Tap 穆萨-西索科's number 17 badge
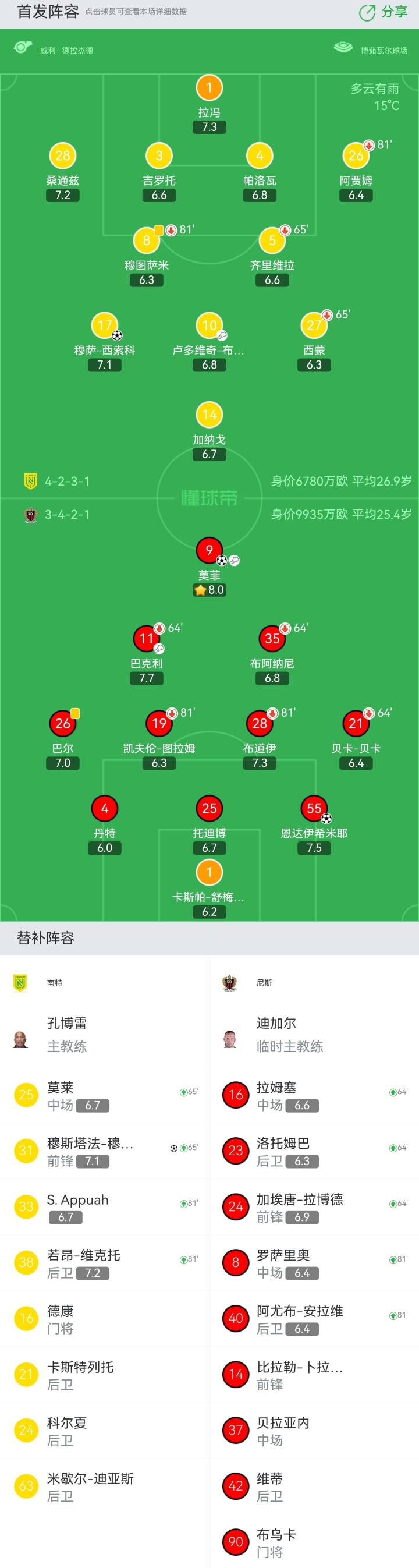The height and width of the screenshot is (1568, 419). pyautogui.click(x=105, y=325)
